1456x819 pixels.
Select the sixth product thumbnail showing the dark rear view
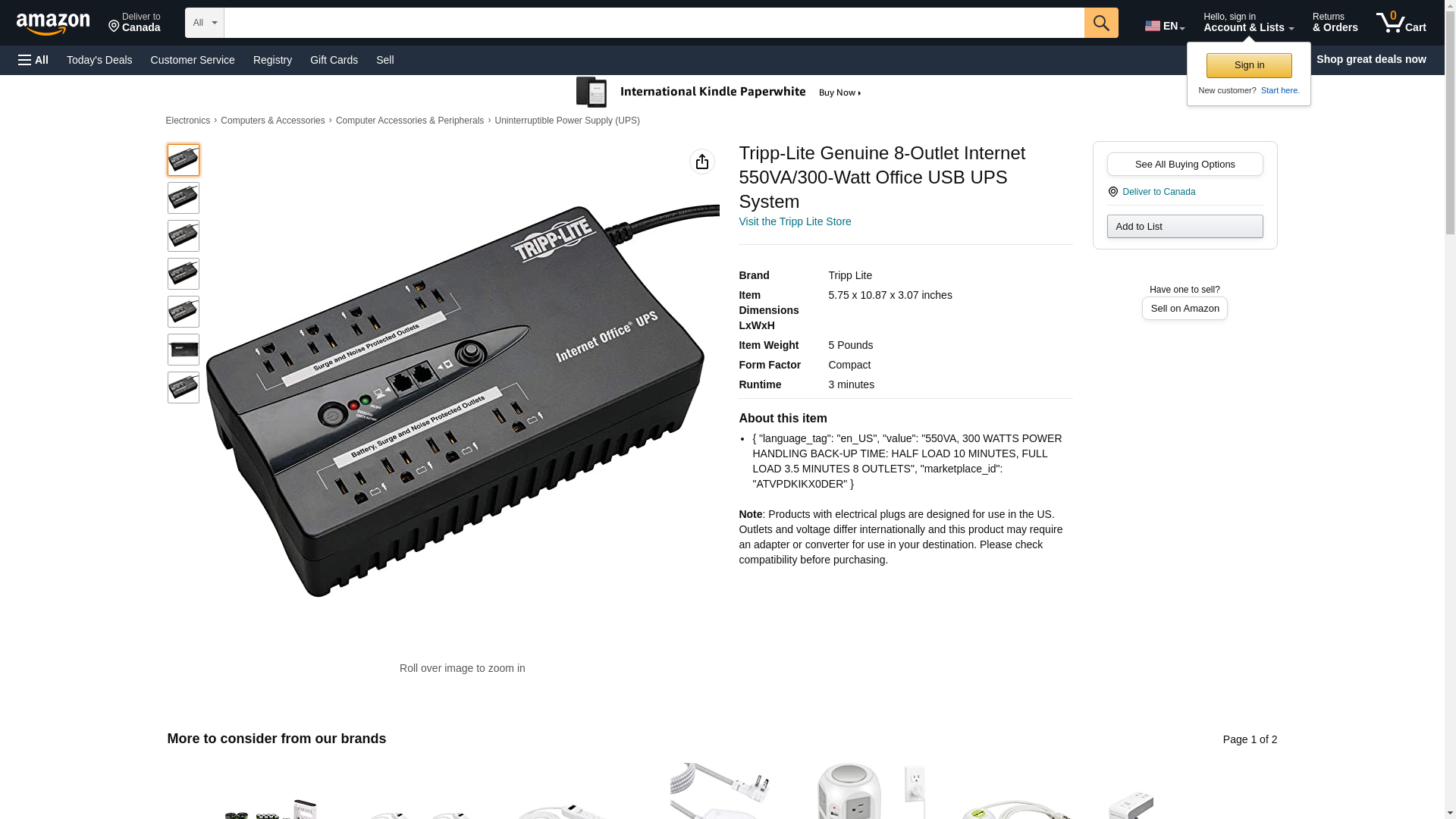pyautogui.click(x=184, y=350)
